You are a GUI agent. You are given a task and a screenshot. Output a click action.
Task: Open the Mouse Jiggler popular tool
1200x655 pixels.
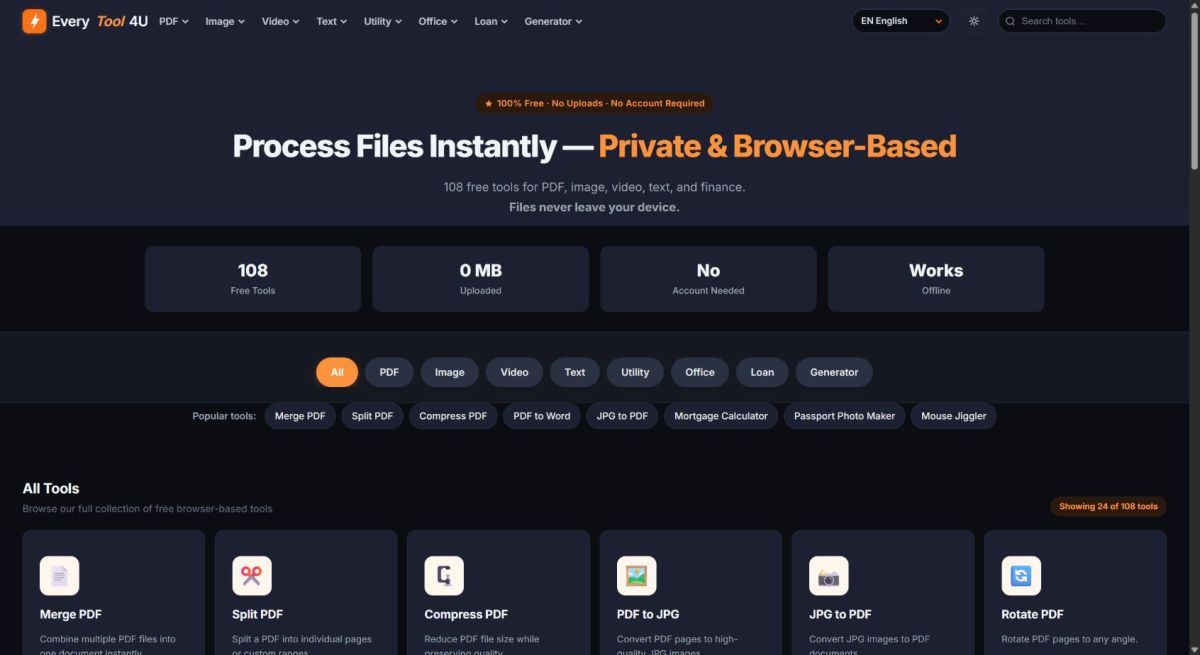click(x=954, y=416)
